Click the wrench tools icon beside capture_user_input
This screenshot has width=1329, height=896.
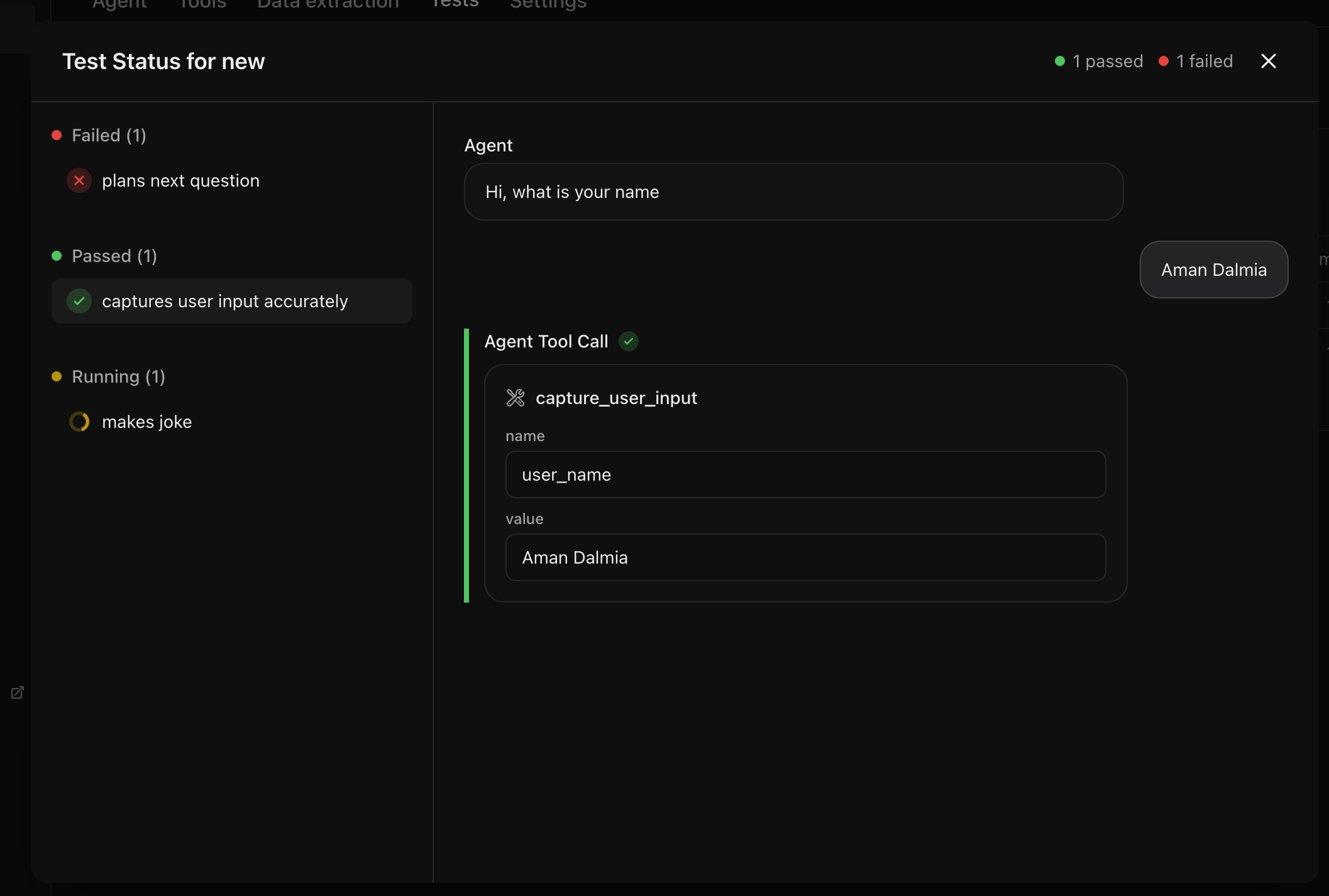[516, 398]
